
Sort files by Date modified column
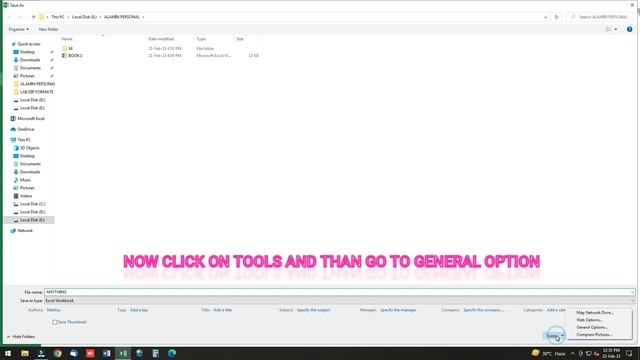point(161,39)
